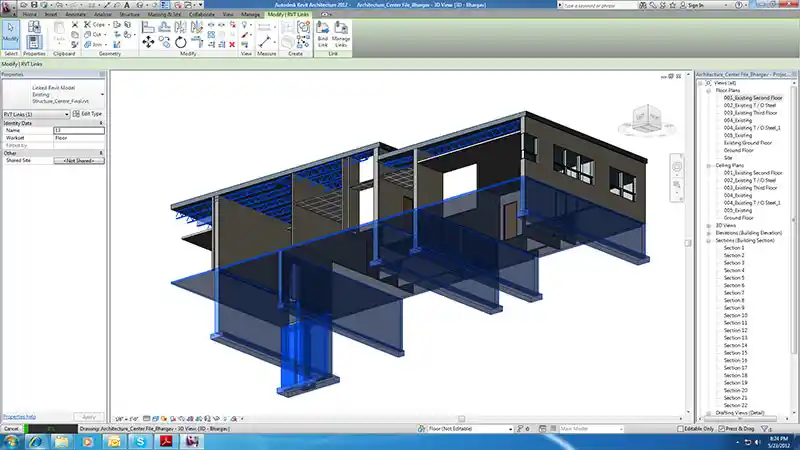800x450 pixels.
Task: Toggle the Press & Drag checkbox
Action: 721,429
